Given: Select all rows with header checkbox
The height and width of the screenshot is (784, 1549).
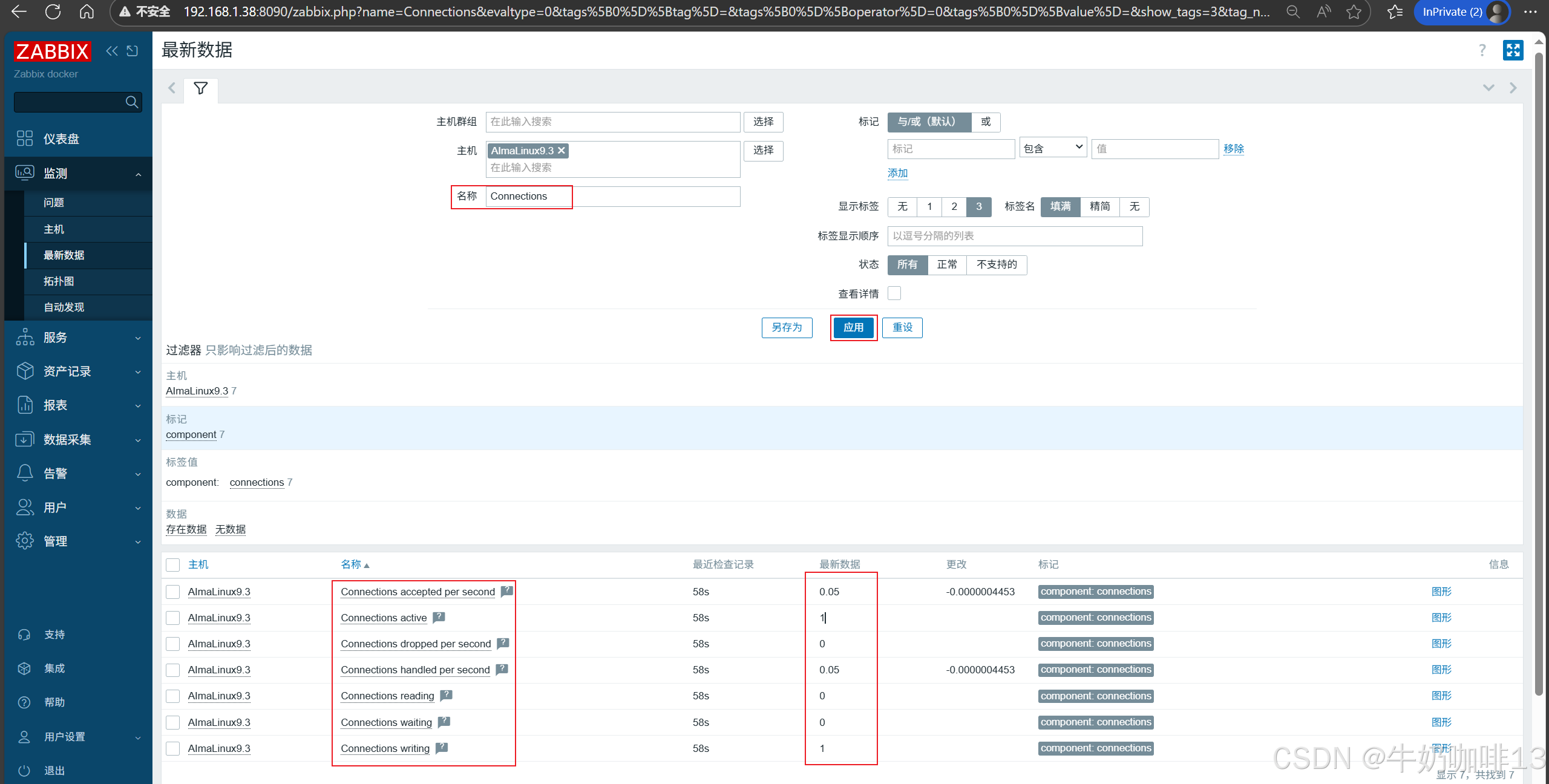Looking at the screenshot, I should (173, 564).
